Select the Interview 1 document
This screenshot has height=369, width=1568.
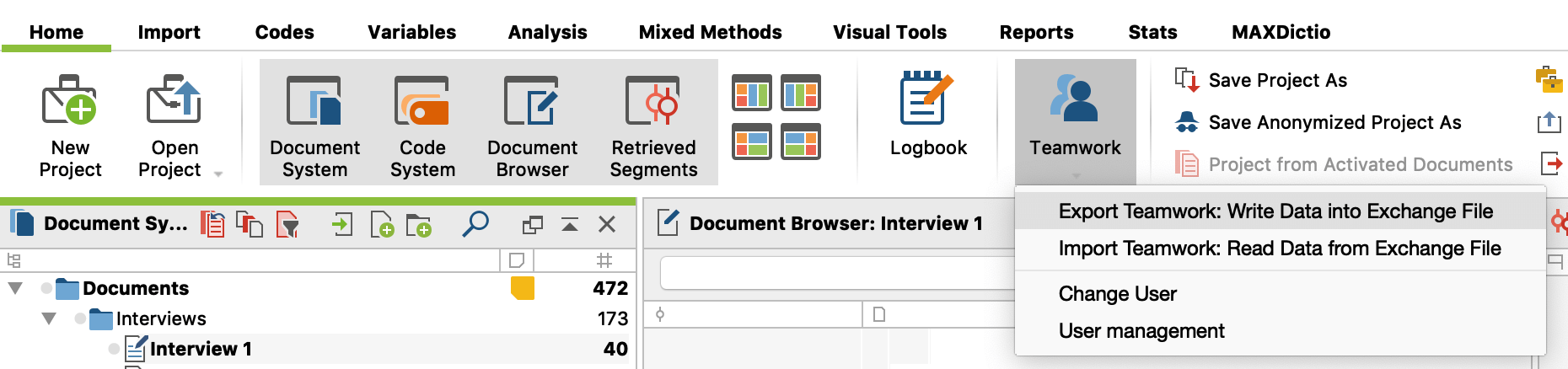coord(201,349)
